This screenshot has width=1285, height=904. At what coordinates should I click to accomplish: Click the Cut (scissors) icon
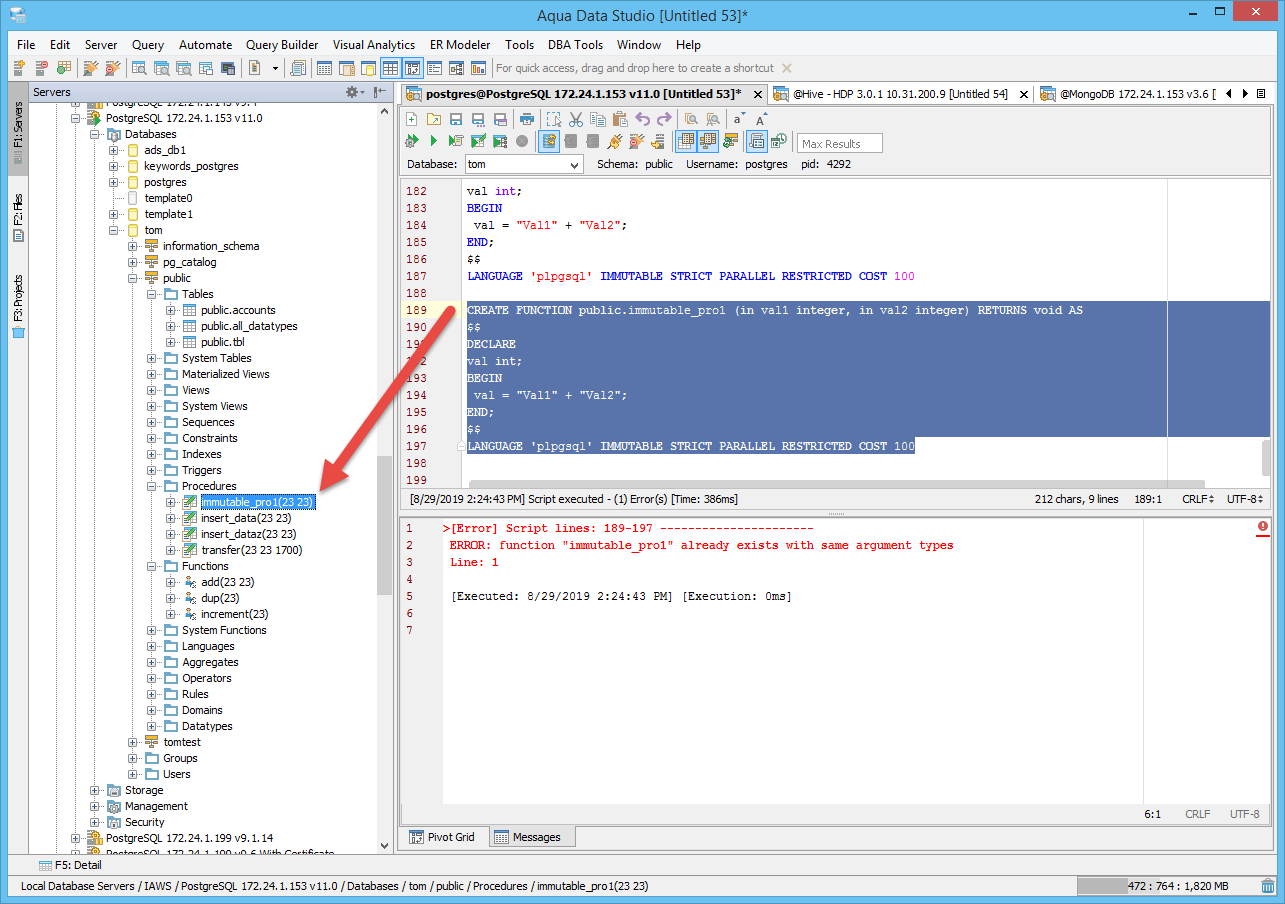pos(575,119)
